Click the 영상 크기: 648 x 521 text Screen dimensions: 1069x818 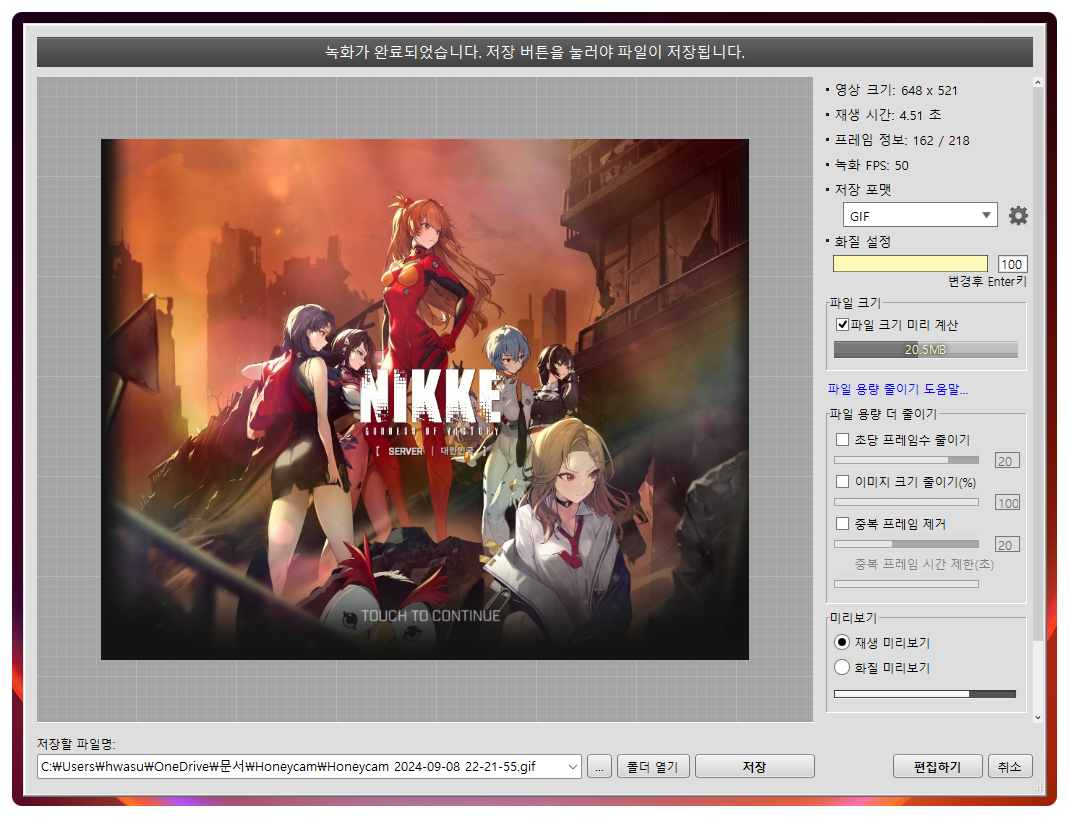pyautogui.click(x=896, y=90)
